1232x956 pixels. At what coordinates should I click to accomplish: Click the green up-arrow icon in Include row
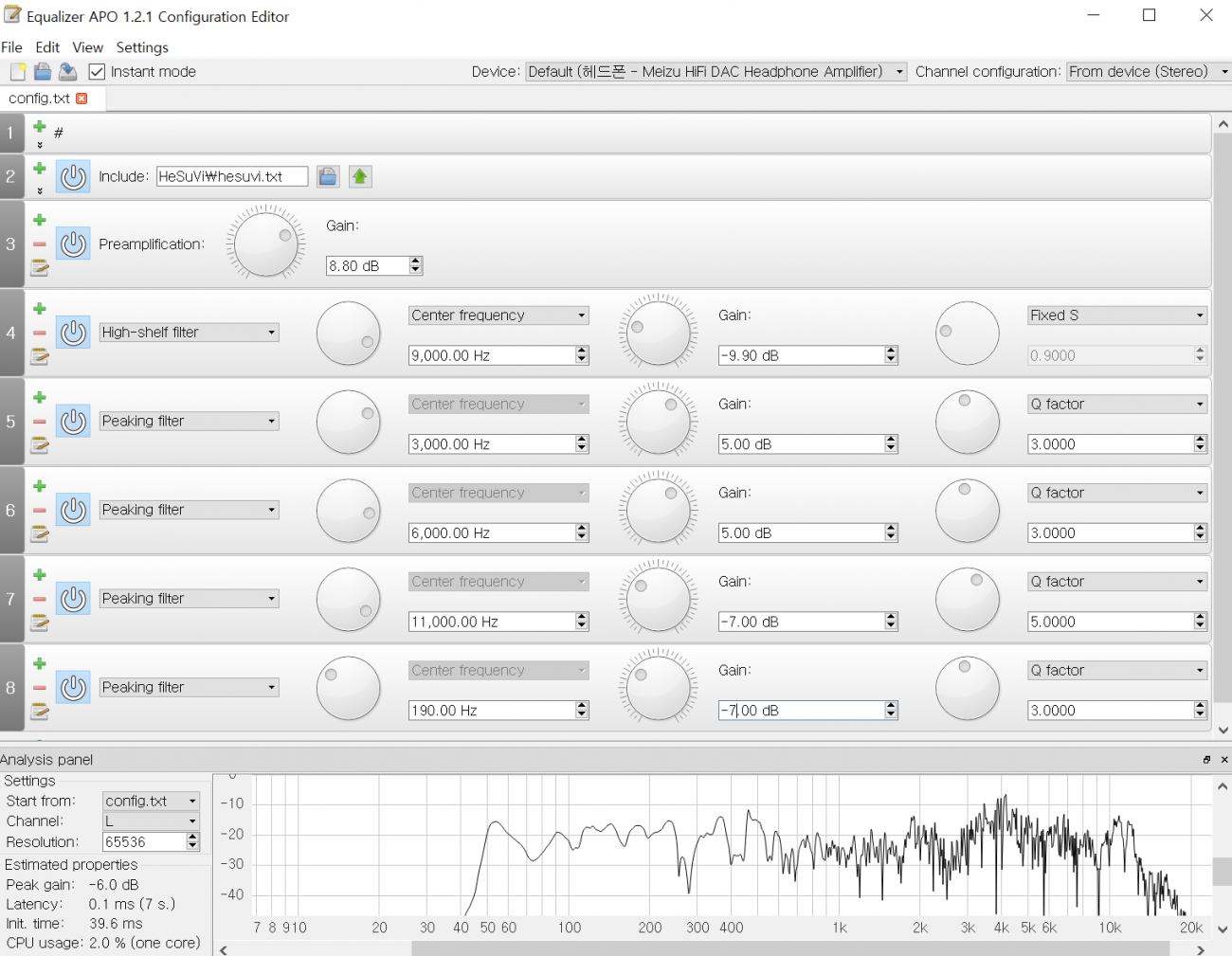(x=360, y=176)
